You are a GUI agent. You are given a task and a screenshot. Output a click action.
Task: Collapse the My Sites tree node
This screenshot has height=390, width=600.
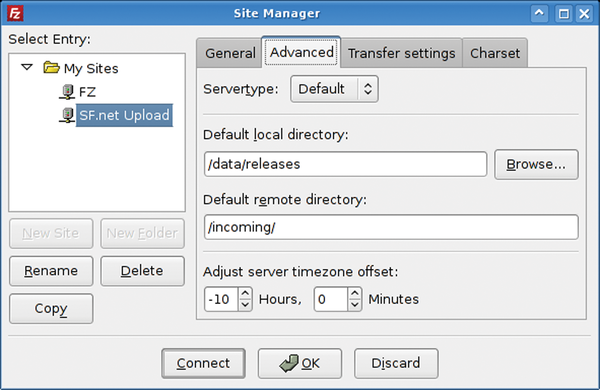[27, 67]
